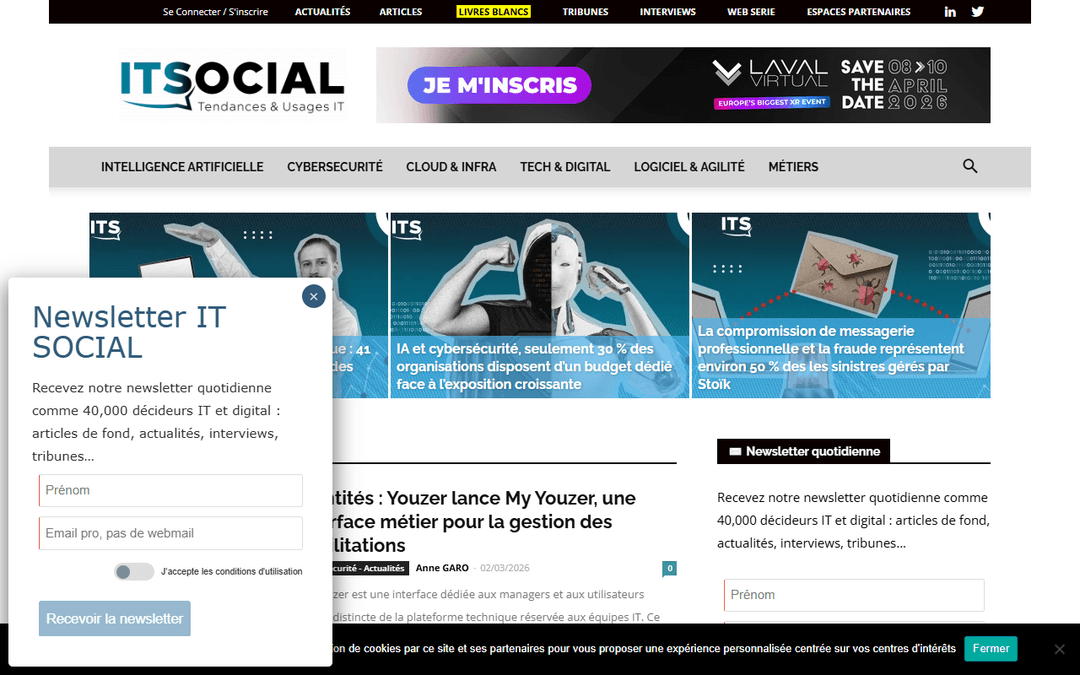
Task: Click the 'Newsletter quotidienne' sidebar heading
Action: (803, 451)
